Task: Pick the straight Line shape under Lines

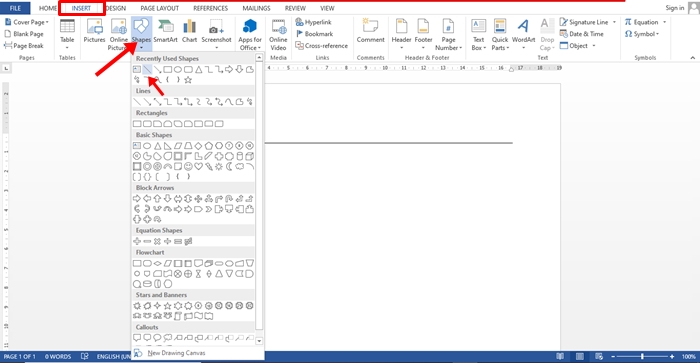Action: [137, 102]
